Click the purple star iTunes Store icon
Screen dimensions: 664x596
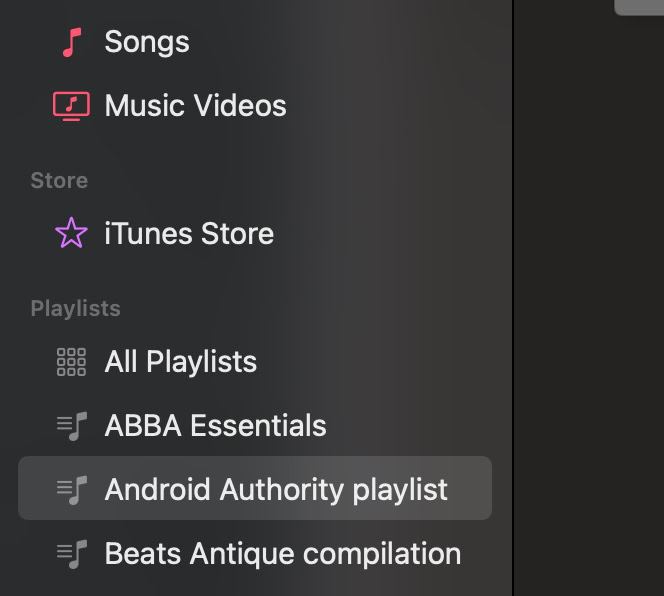(x=71, y=234)
